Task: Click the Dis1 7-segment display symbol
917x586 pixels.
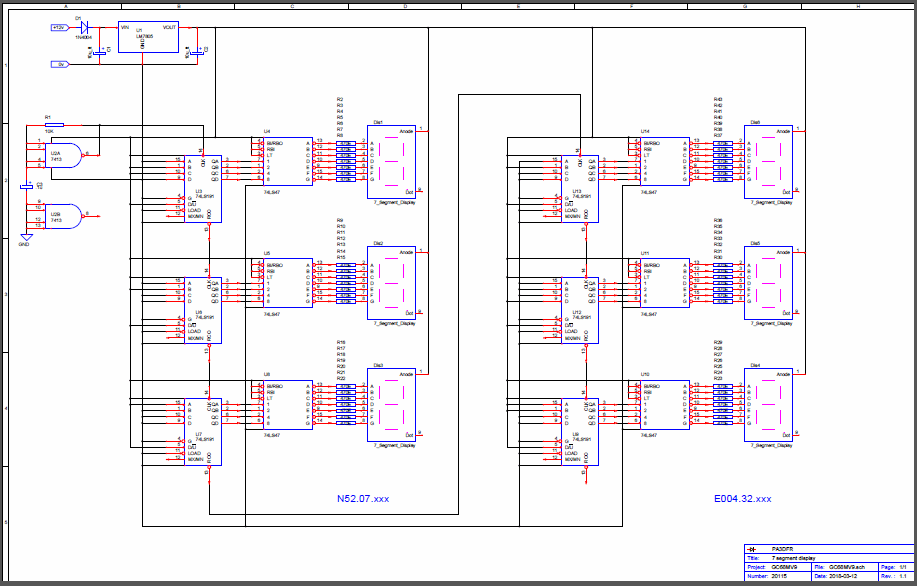Action: point(393,160)
